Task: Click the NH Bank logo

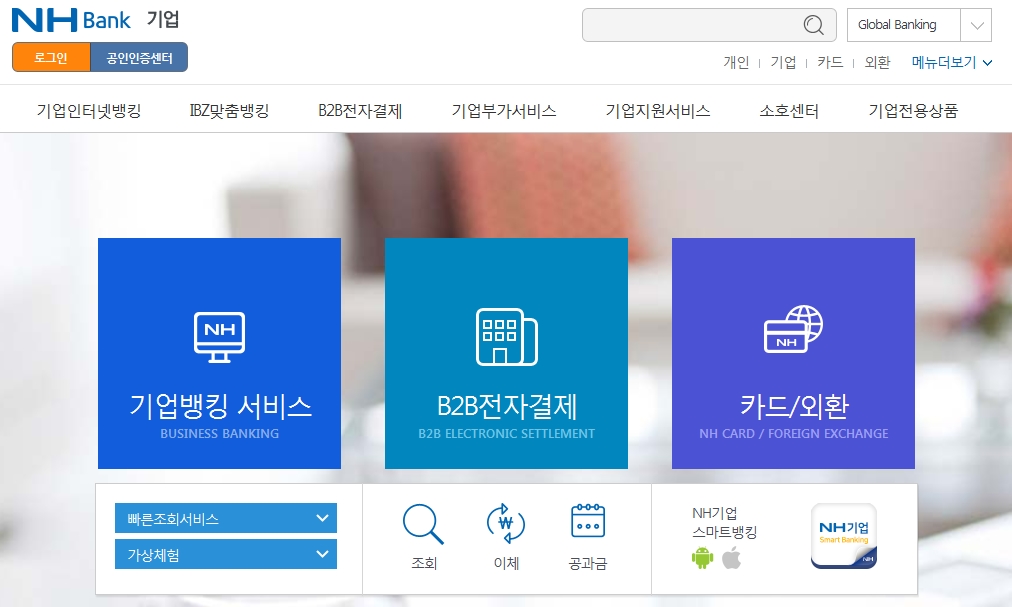Action: click(71, 20)
